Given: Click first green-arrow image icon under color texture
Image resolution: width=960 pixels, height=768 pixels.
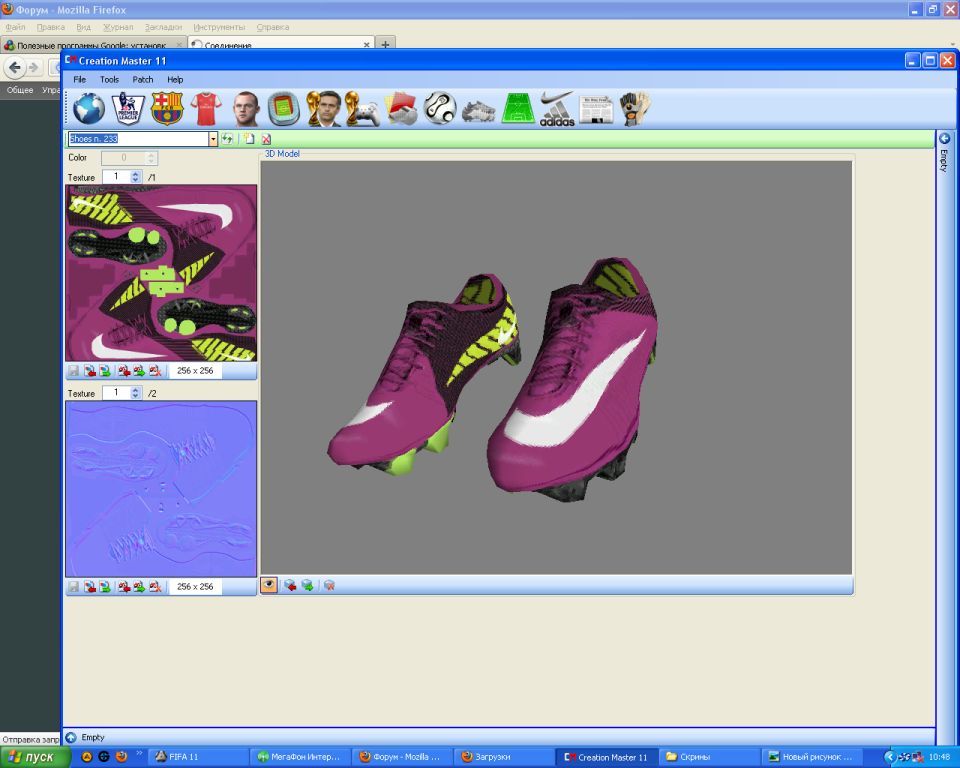Looking at the screenshot, I should [105, 371].
